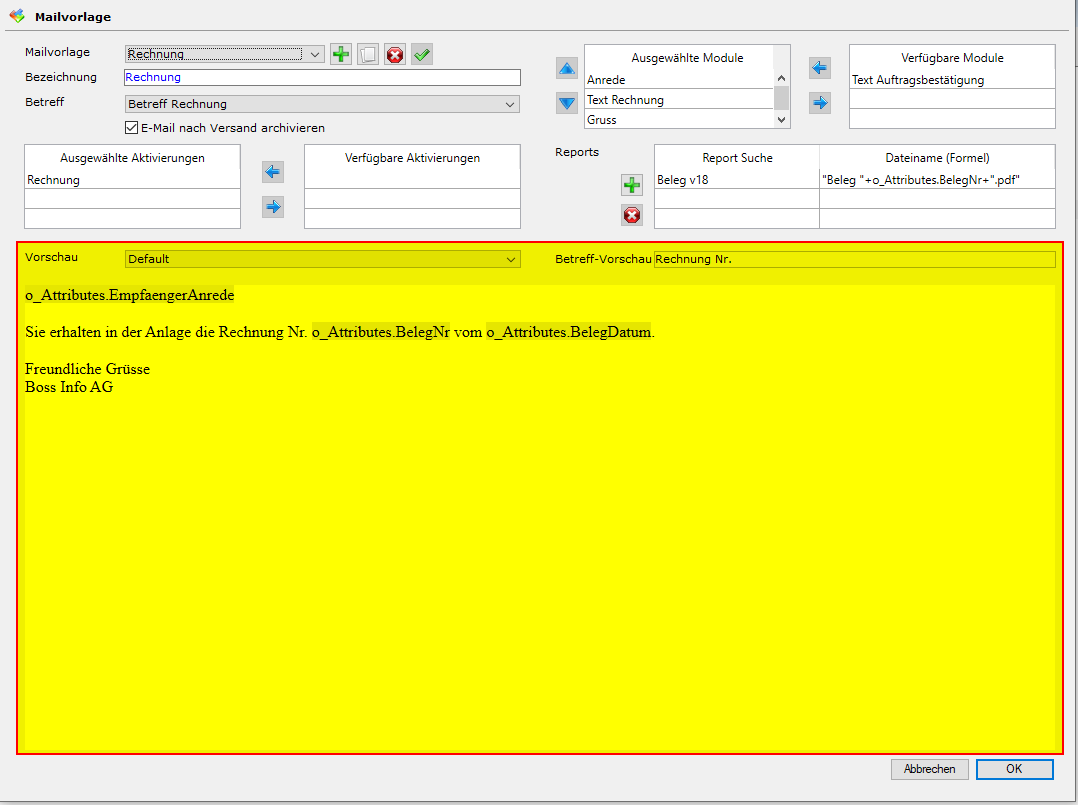Screen dimensions: 1078x805
Task: Click left arrow between the Aktivierungen lists
Action: [x=273, y=173]
